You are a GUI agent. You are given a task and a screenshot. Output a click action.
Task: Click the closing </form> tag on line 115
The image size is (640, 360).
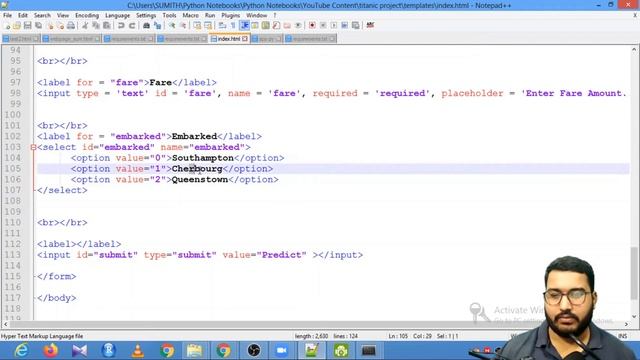tap(56, 277)
